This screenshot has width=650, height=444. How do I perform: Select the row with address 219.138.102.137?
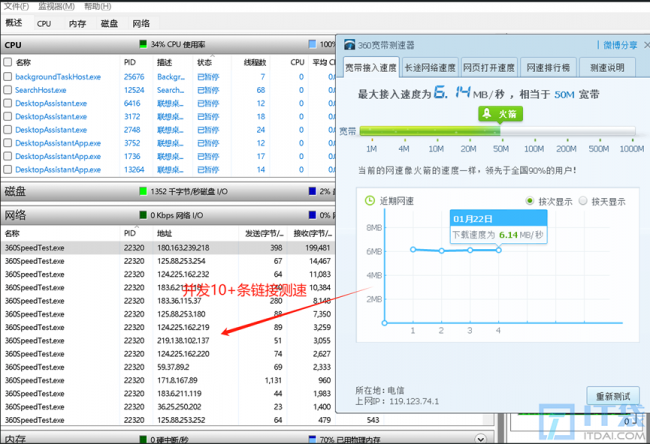point(168,340)
